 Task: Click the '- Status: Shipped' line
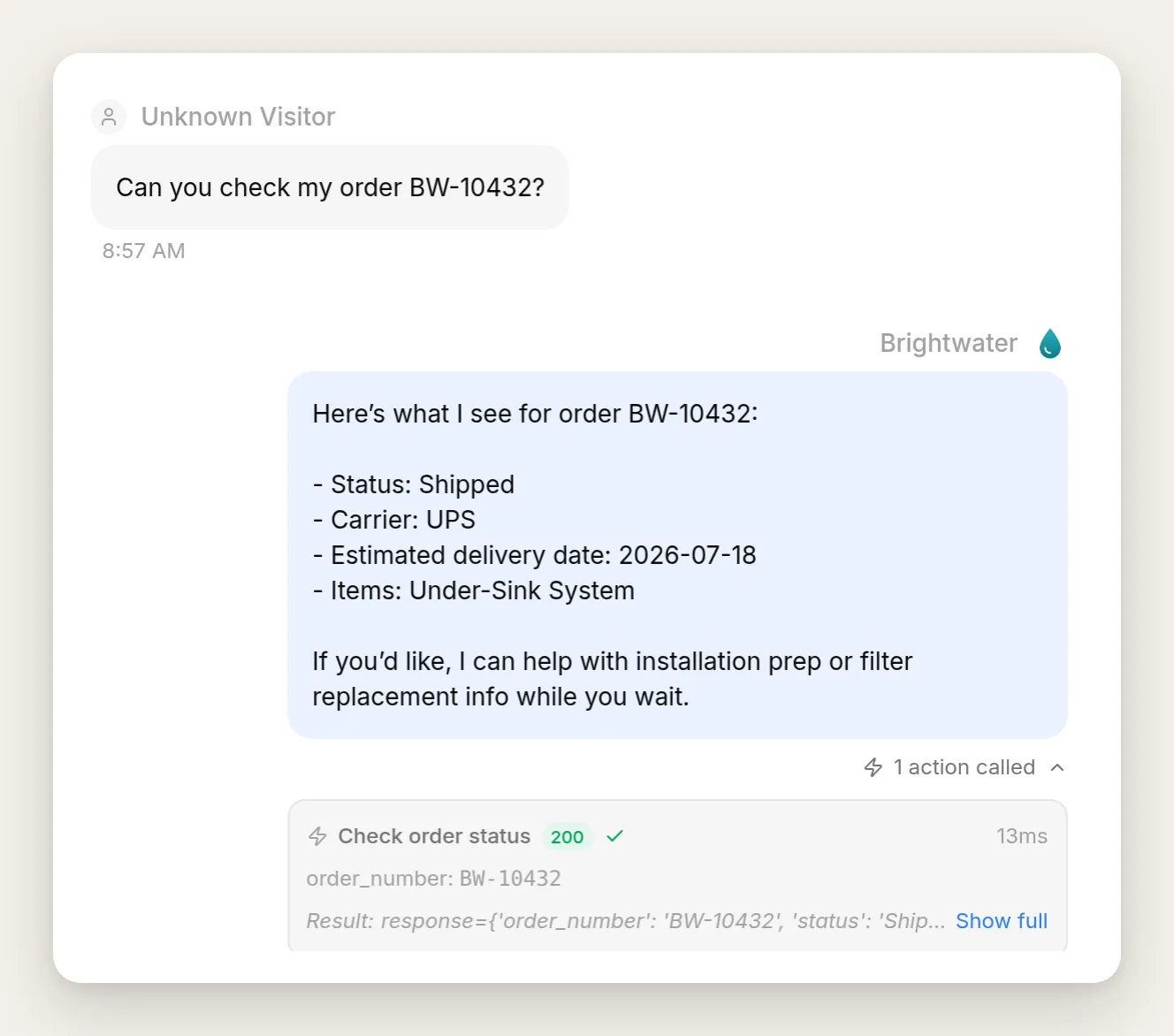coord(414,484)
